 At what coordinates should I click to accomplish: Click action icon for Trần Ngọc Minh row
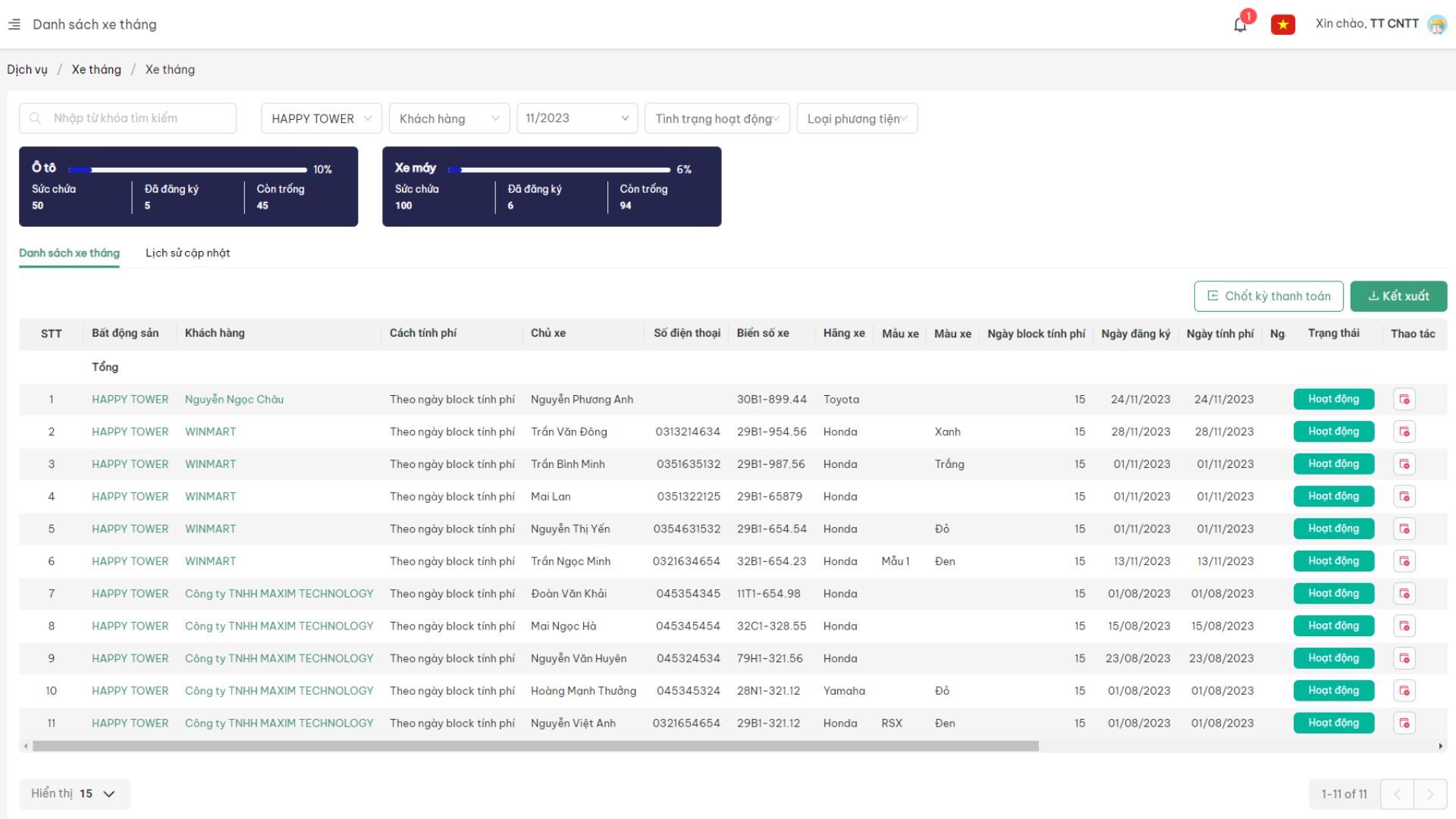coord(1404,561)
